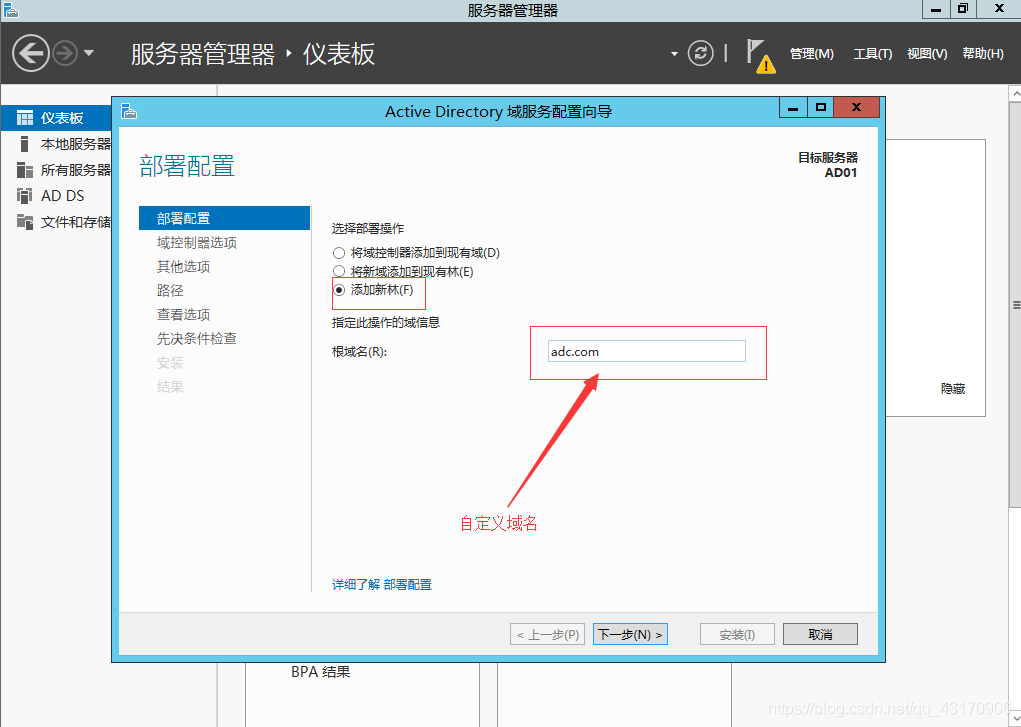Open dropdown arrow beside refresh icon
This screenshot has width=1021, height=727.
pyautogui.click(x=674, y=54)
